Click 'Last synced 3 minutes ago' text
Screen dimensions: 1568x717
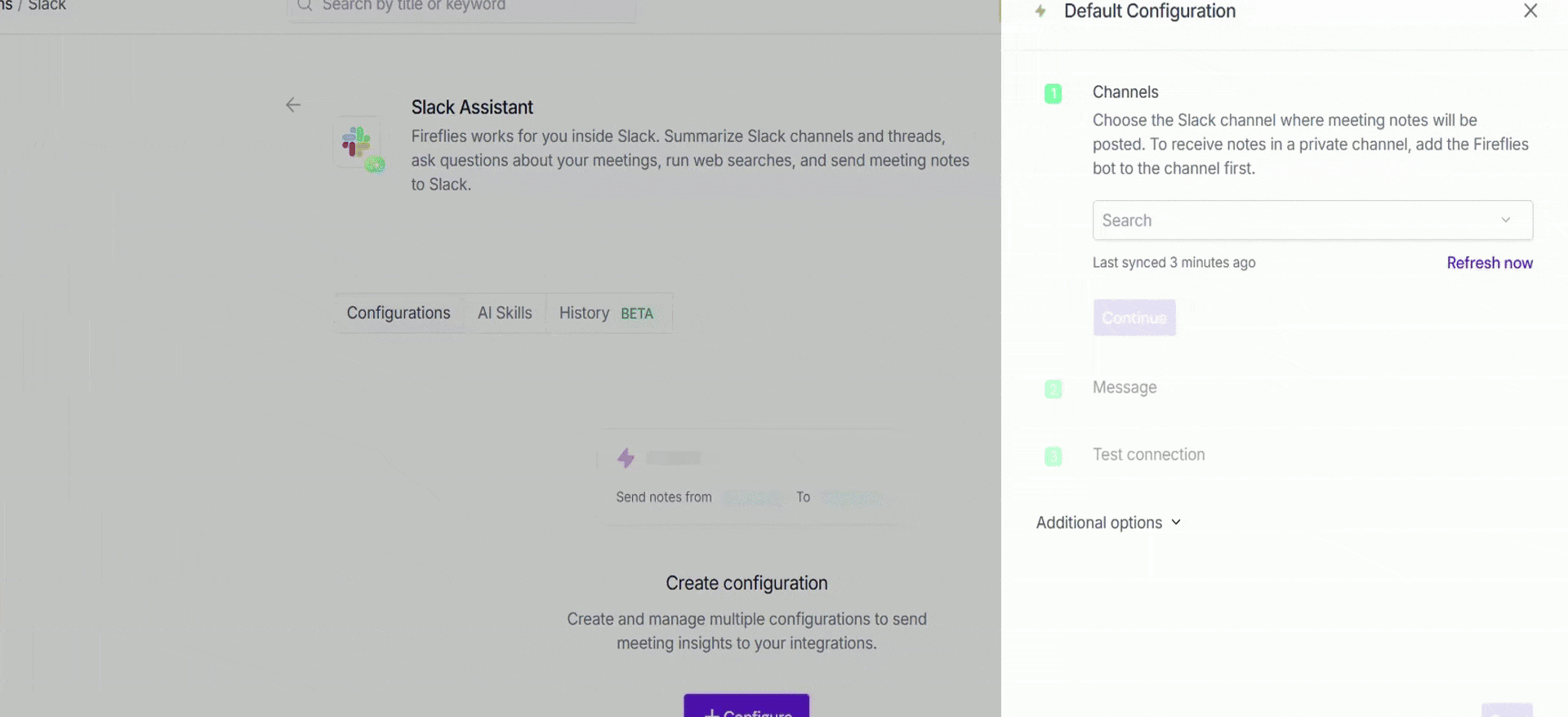(x=1174, y=263)
